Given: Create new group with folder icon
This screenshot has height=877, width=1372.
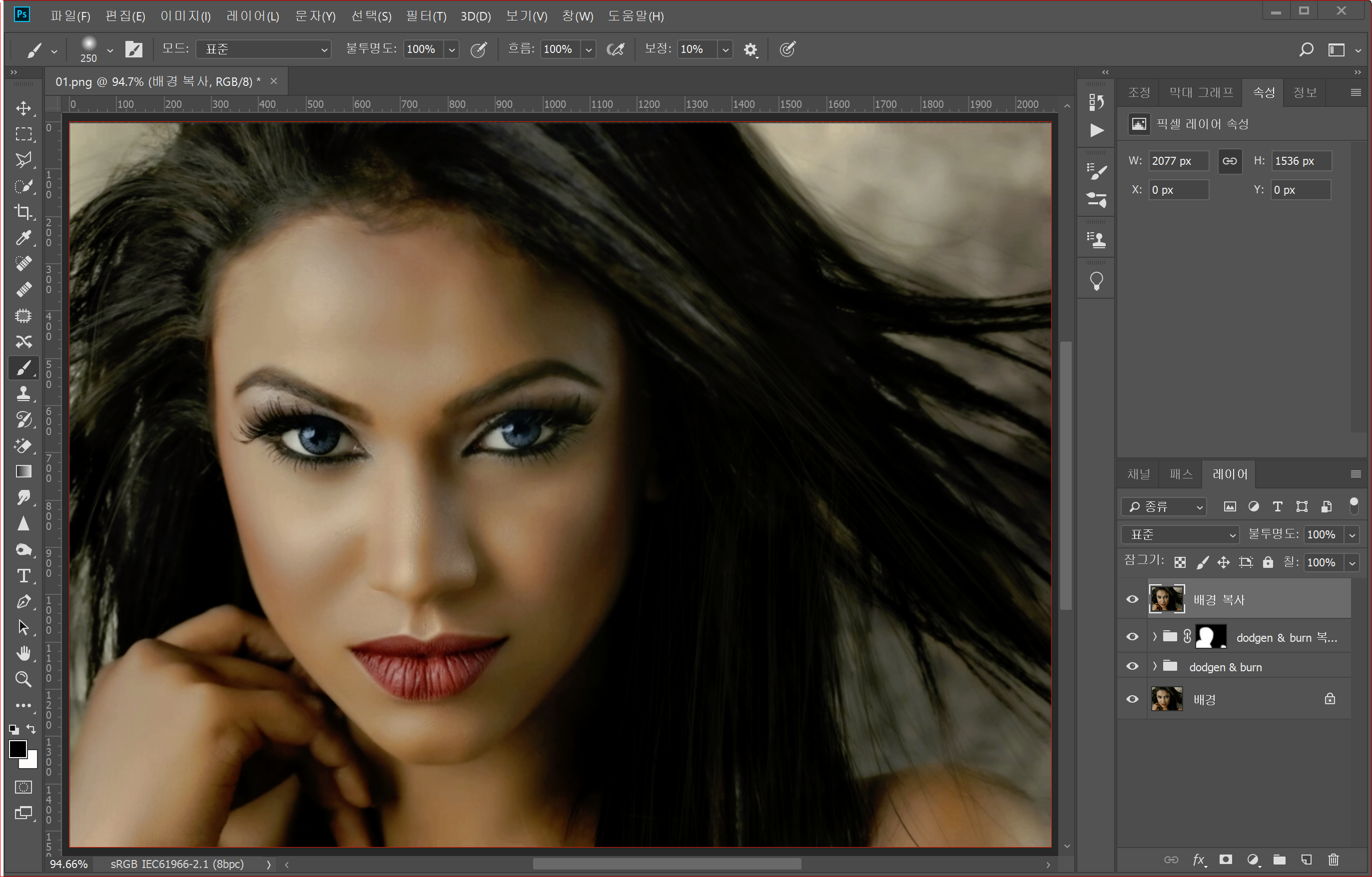Looking at the screenshot, I should [x=1280, y=860].
